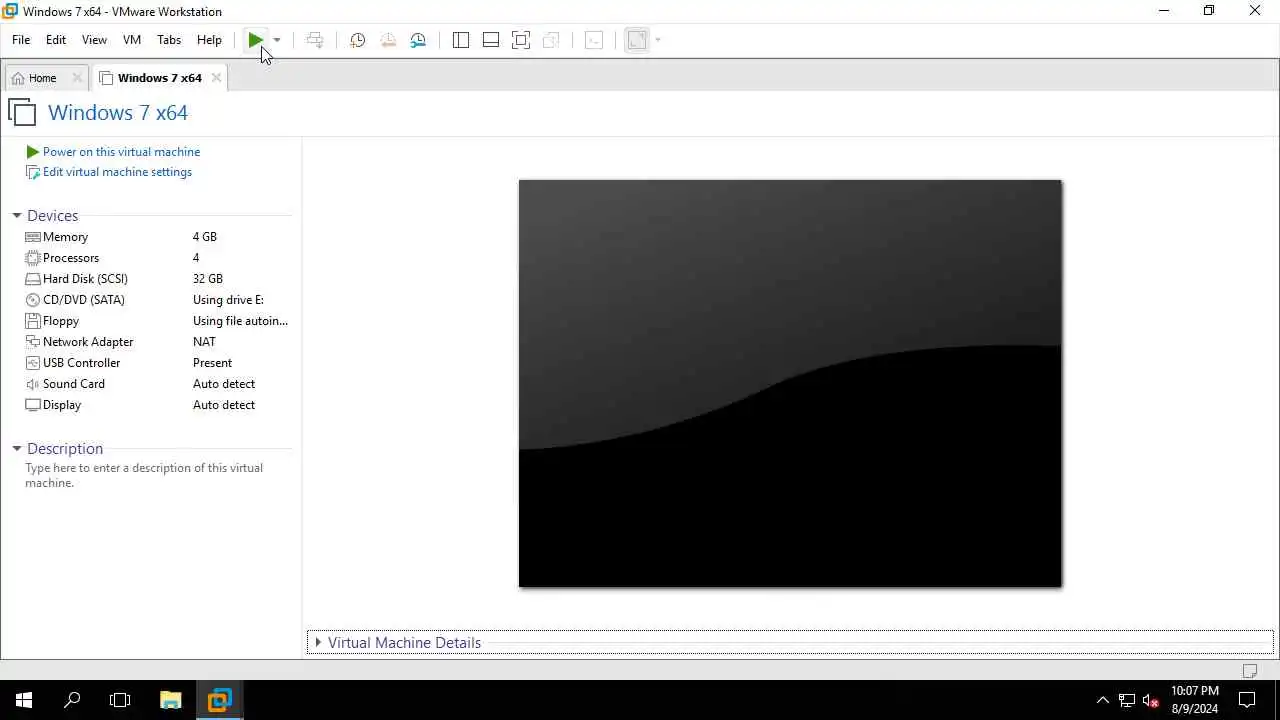Toggle the thumbnail bar view icon
This screenshot has width=1280, height=720.
491,40
